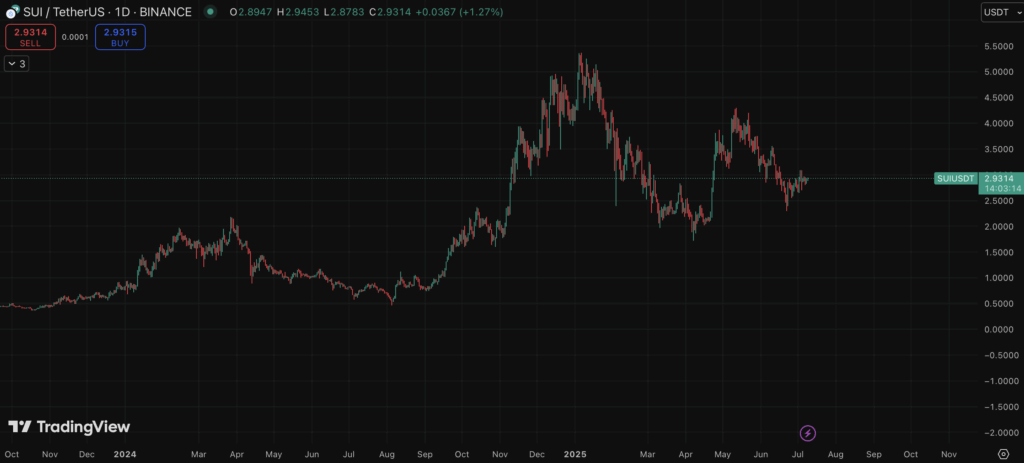Click the 4.5000 price axis label
This screenshot has height=463, width=1024.
[999, 99]
